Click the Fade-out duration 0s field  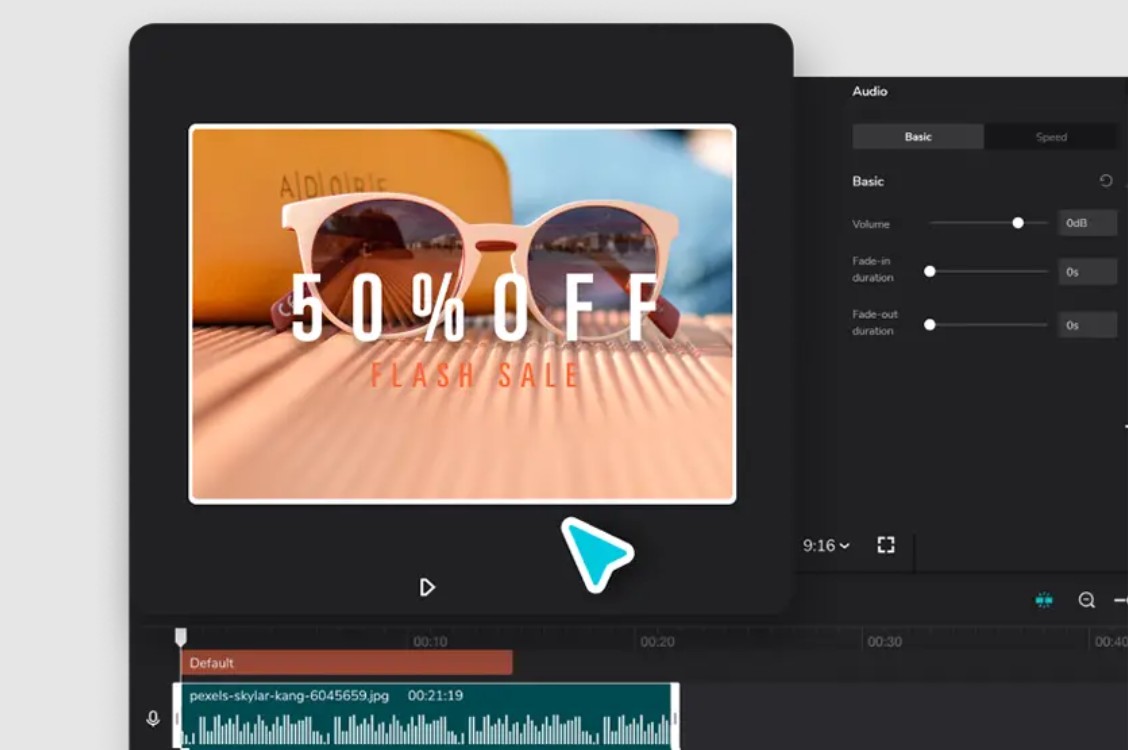[1086, 324]
